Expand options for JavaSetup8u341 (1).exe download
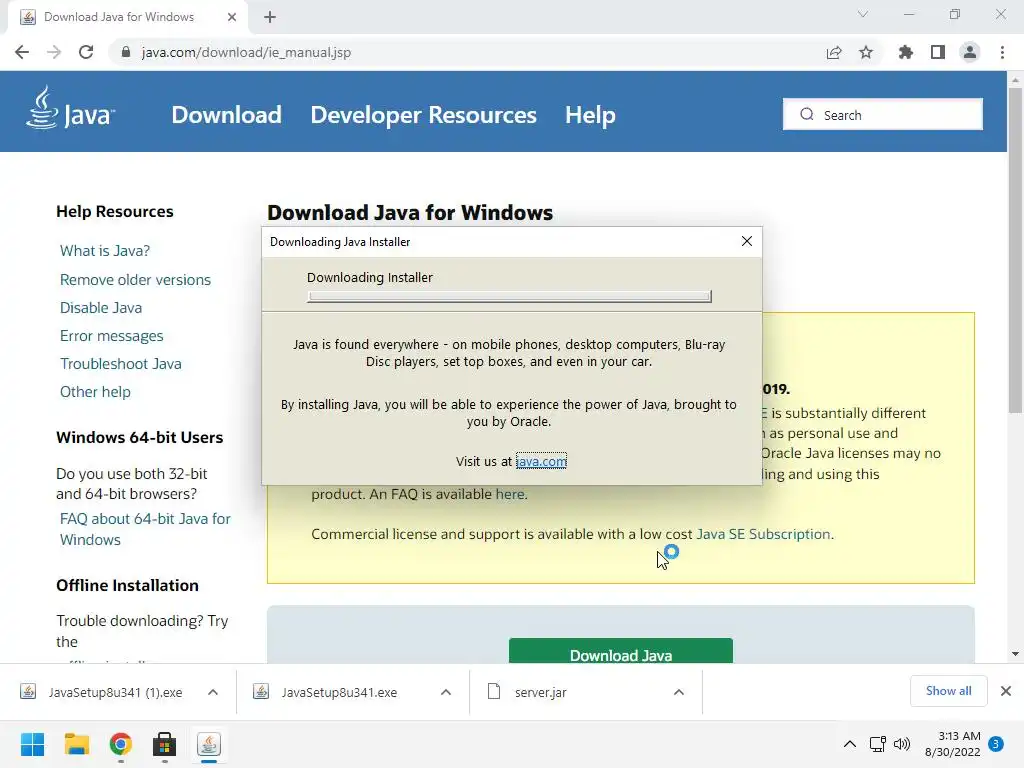 point(213,692)
